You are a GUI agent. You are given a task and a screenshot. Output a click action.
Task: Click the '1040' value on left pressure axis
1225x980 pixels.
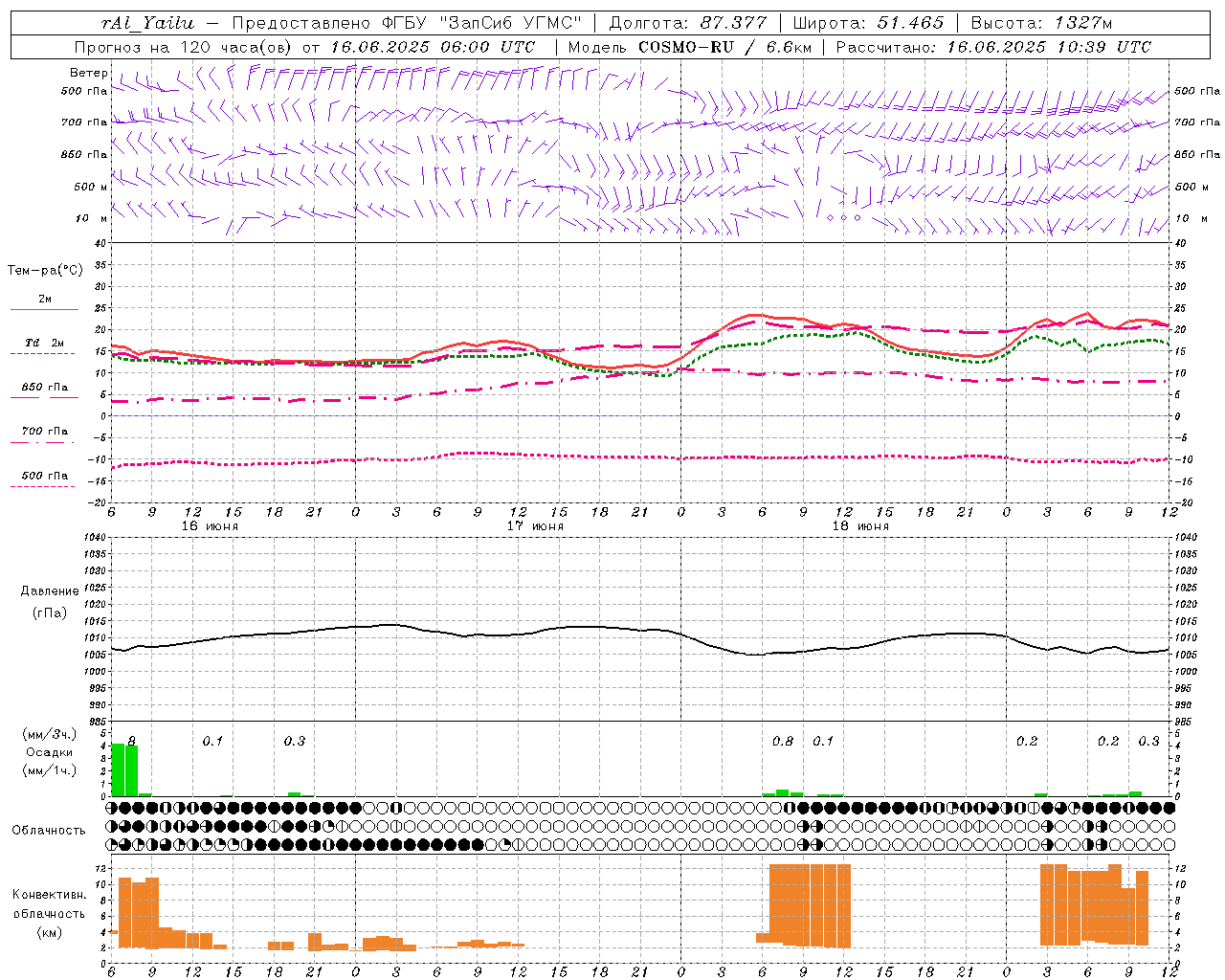tap(93, 537)
